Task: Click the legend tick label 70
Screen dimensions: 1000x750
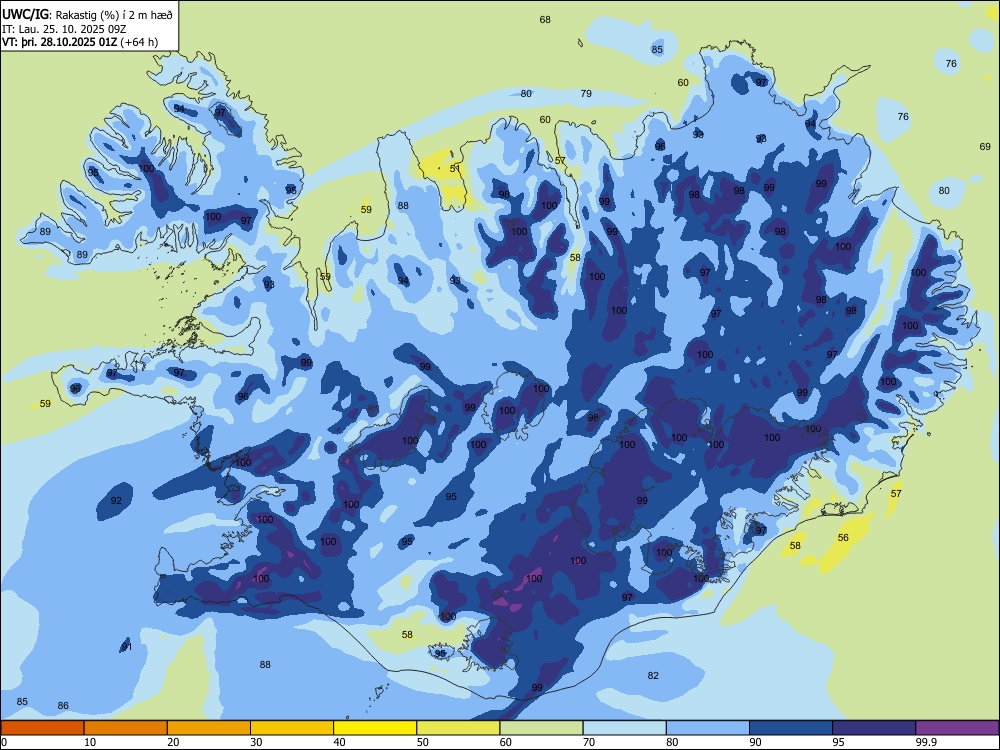Action: click(x=589, y=742)
